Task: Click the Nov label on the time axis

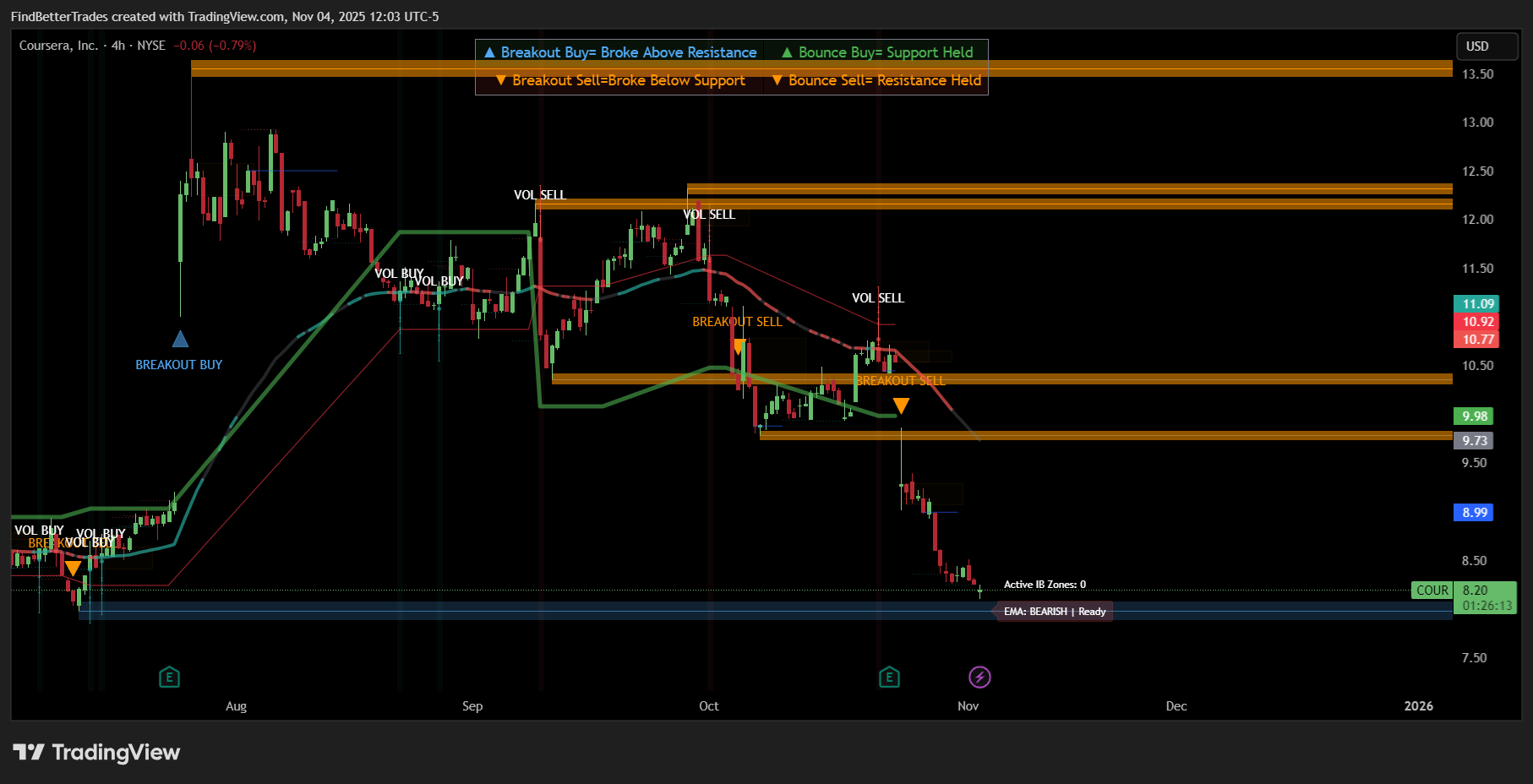Action: pyautogui.click(x=968, y=706)
